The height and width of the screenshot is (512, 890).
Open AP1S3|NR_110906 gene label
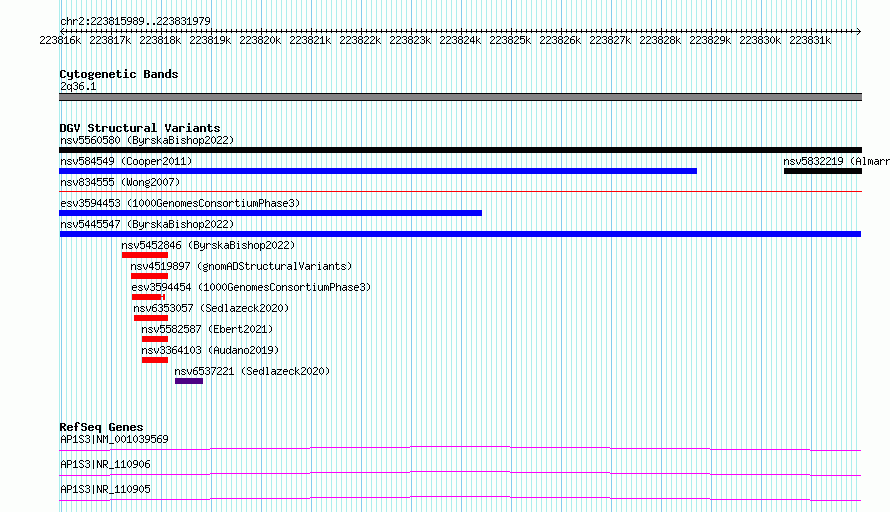click(105, 464)
